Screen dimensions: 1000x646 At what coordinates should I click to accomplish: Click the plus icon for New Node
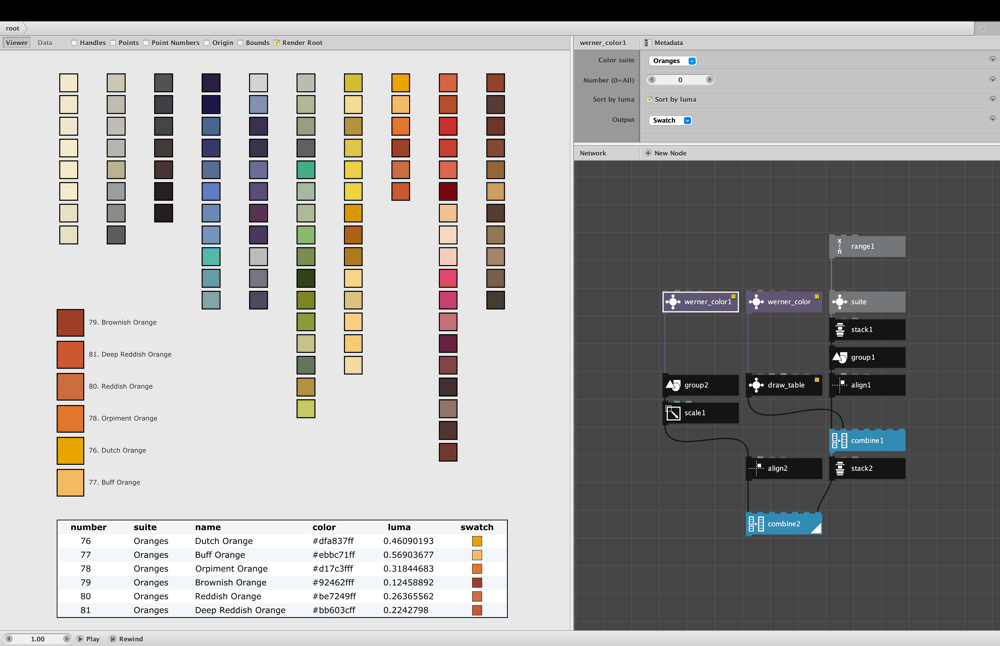coord(648,153)
